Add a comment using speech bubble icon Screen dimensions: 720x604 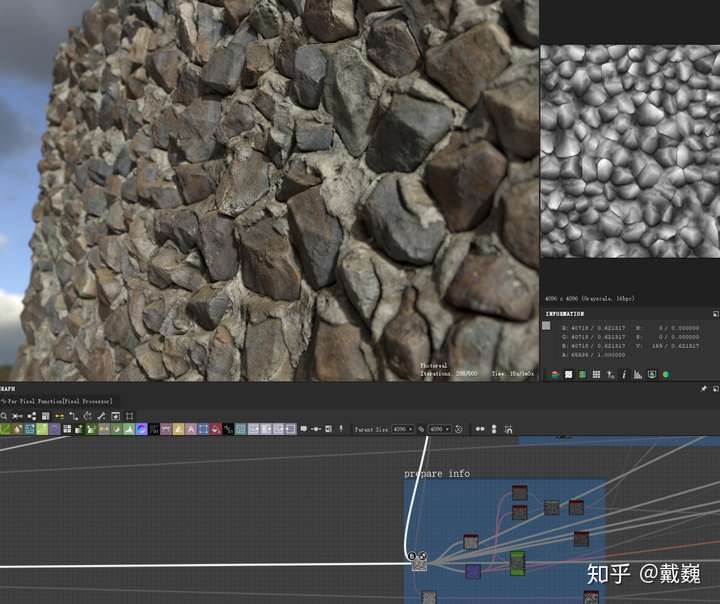(304, 429)
